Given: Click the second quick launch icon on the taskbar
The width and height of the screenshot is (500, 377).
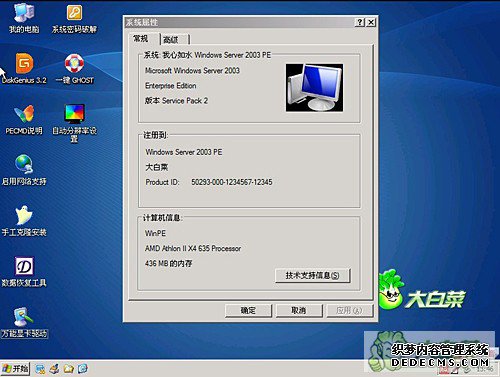Looking at the screenshot, I should [55, 369].
